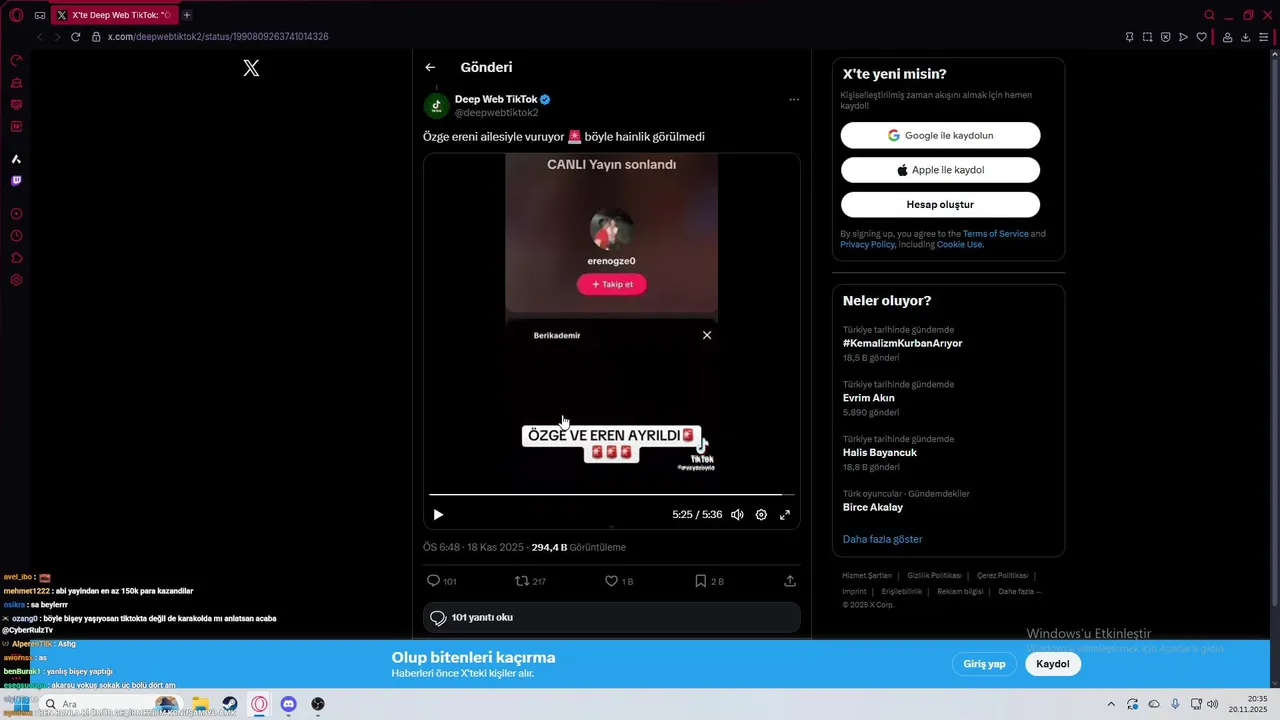Add page to bookmarks heart icon

pyautogui.click(x=1201, y=37)
